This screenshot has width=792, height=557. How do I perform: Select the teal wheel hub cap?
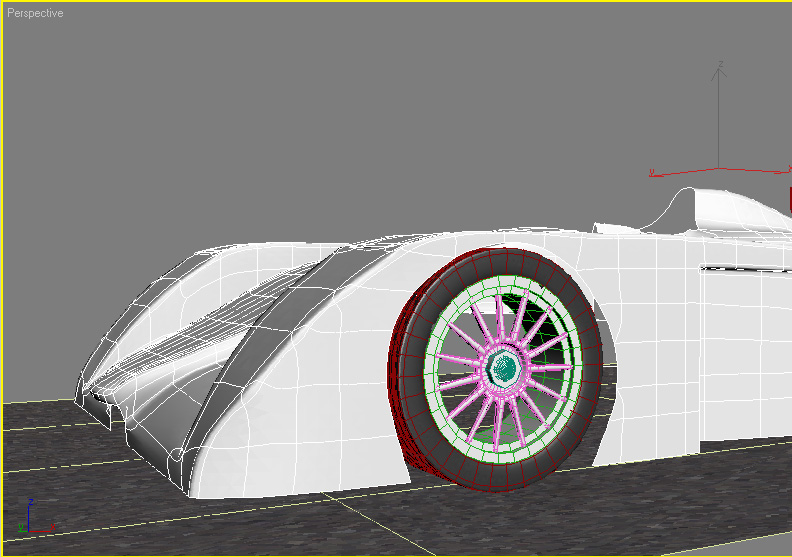[x=505, y=367]
